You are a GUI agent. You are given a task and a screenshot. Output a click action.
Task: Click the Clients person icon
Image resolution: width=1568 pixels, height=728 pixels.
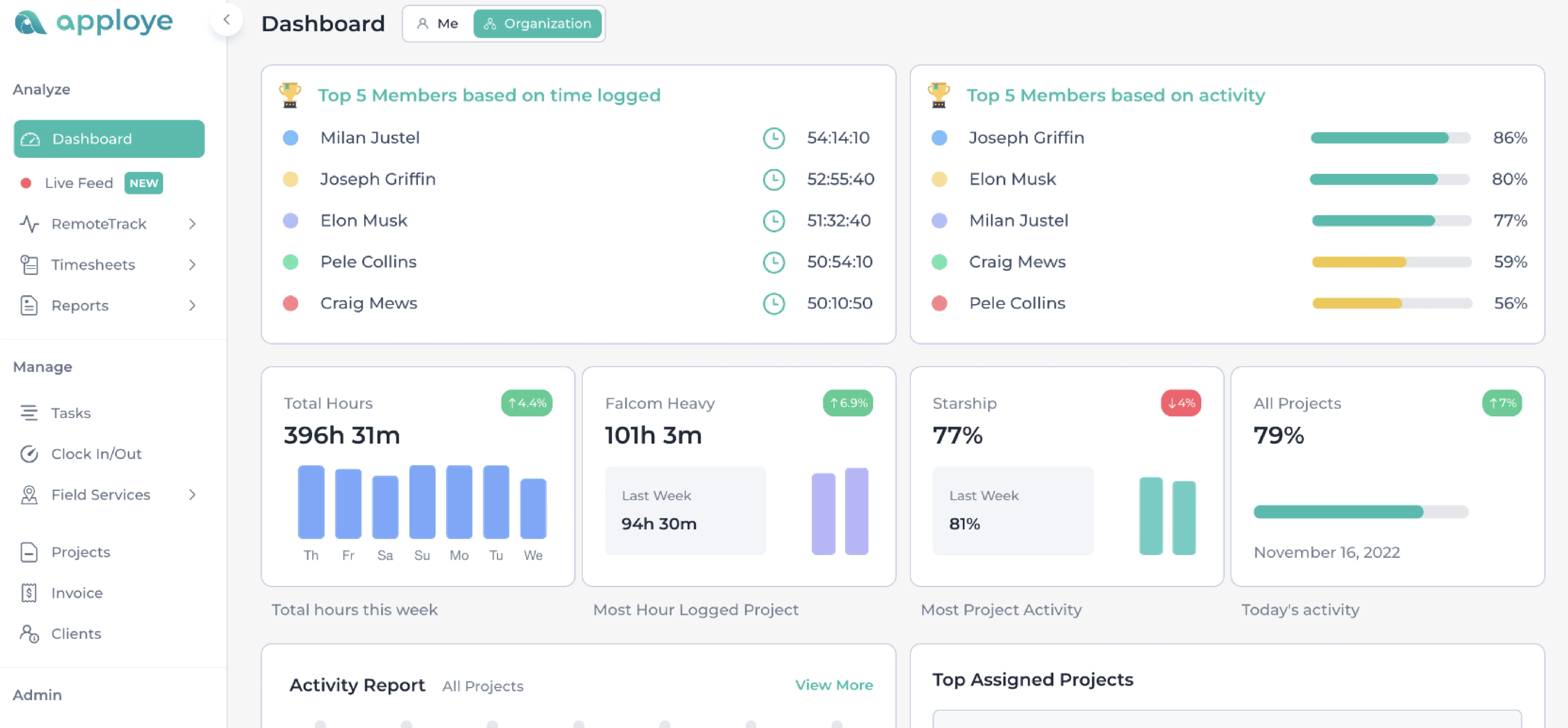point(29,634)
